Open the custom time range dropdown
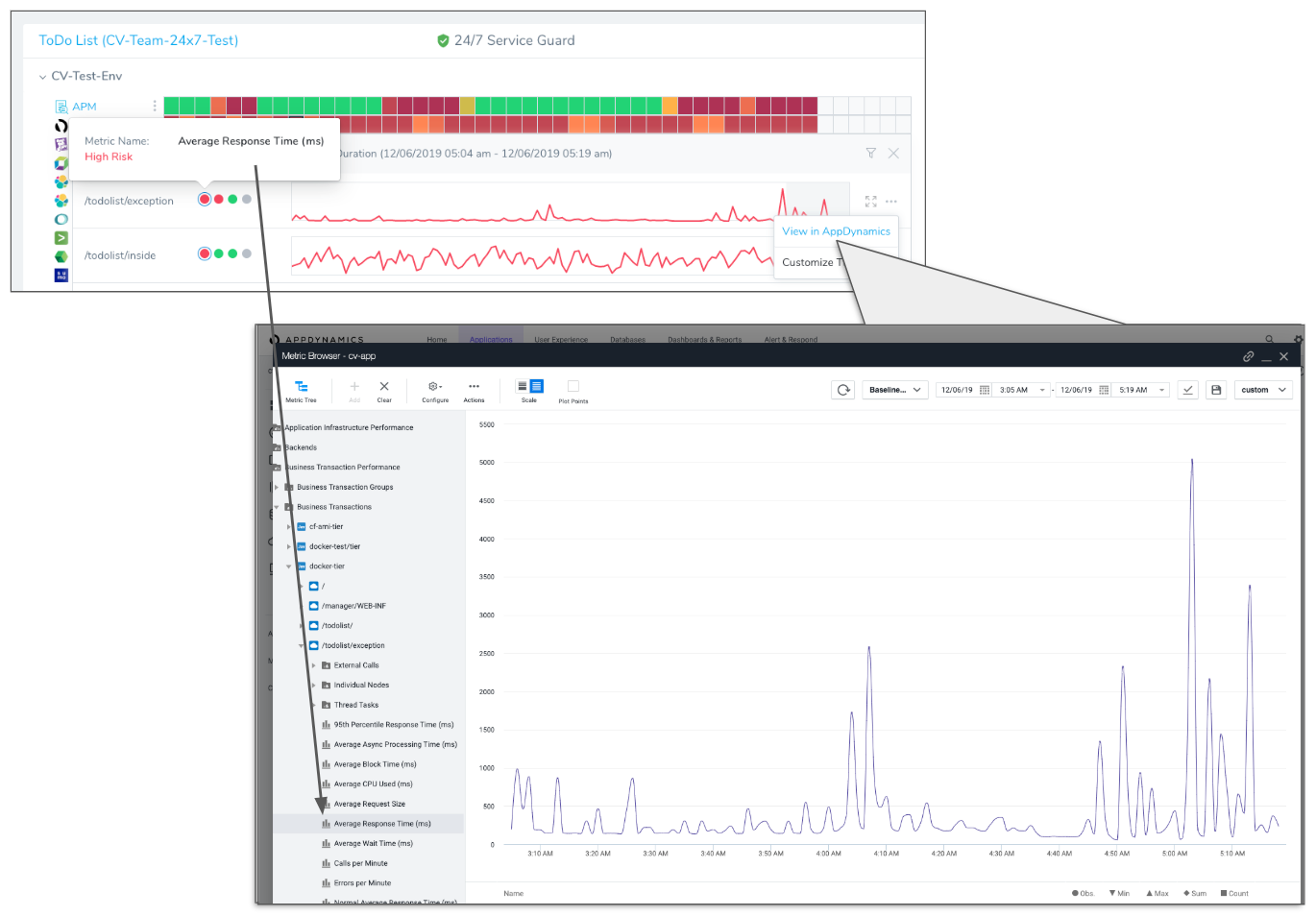This screenshot has width=1316, height=916. pyautogui.click(x=1263, y=390)
